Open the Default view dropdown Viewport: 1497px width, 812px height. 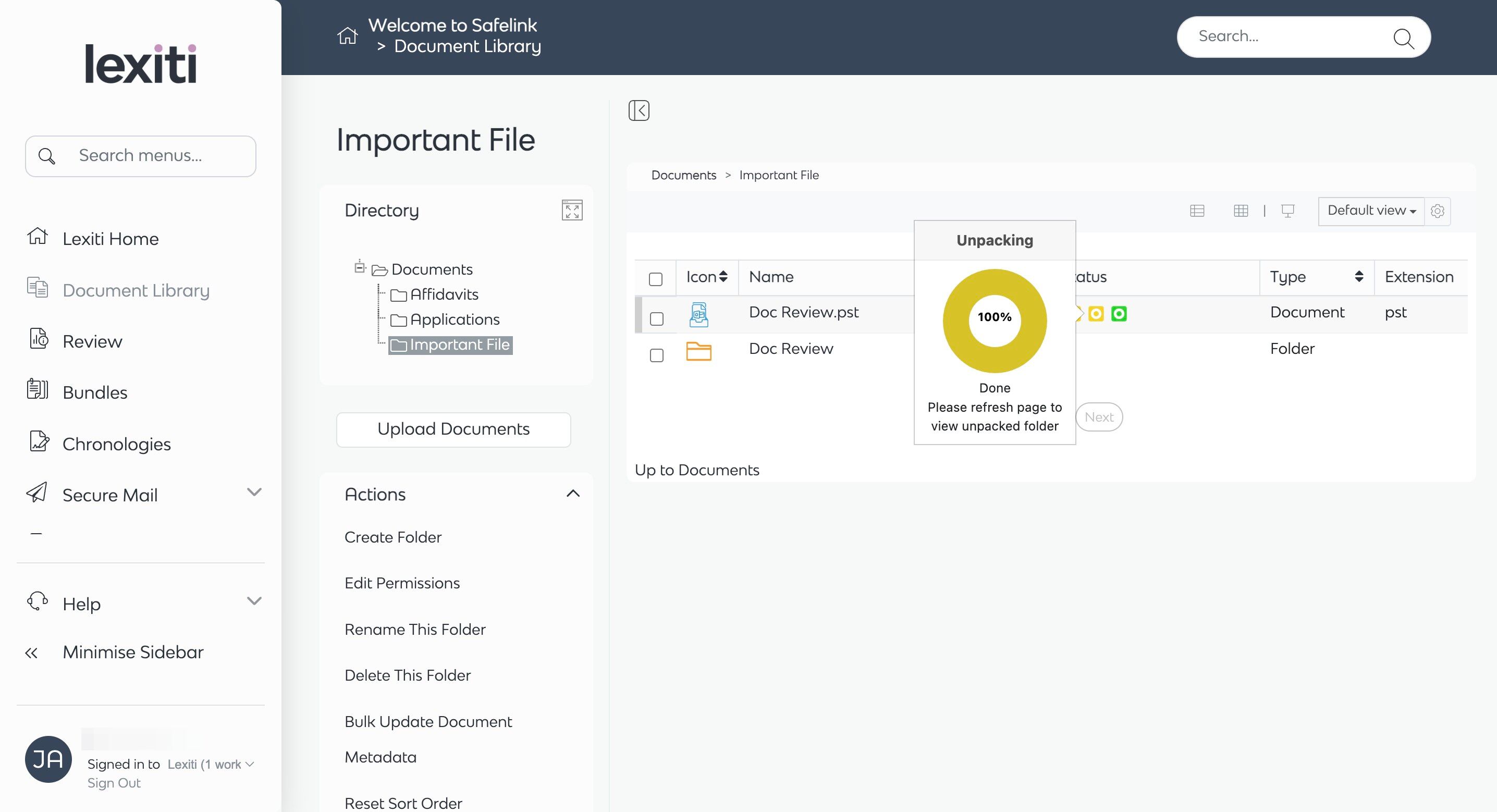1371,211
